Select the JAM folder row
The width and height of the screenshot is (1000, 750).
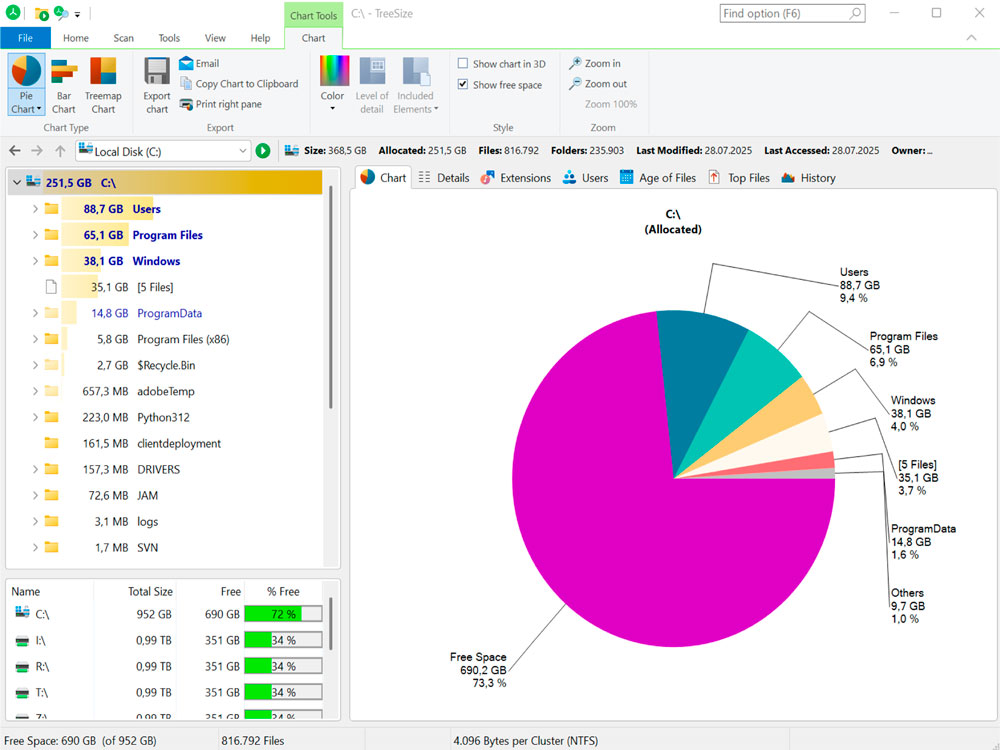166,496
